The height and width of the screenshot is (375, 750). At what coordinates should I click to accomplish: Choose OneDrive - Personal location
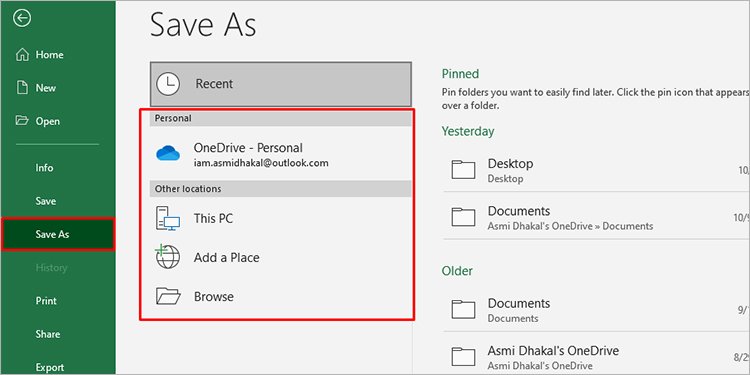(x=281, y=154)
